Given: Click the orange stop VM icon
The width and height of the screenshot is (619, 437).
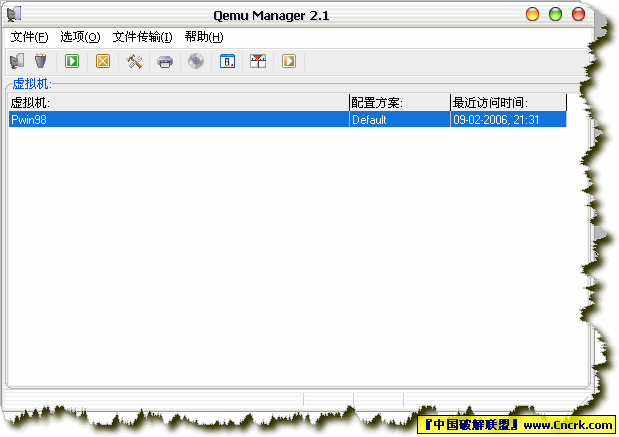Looking at the screenshot, I should [103, 61].
